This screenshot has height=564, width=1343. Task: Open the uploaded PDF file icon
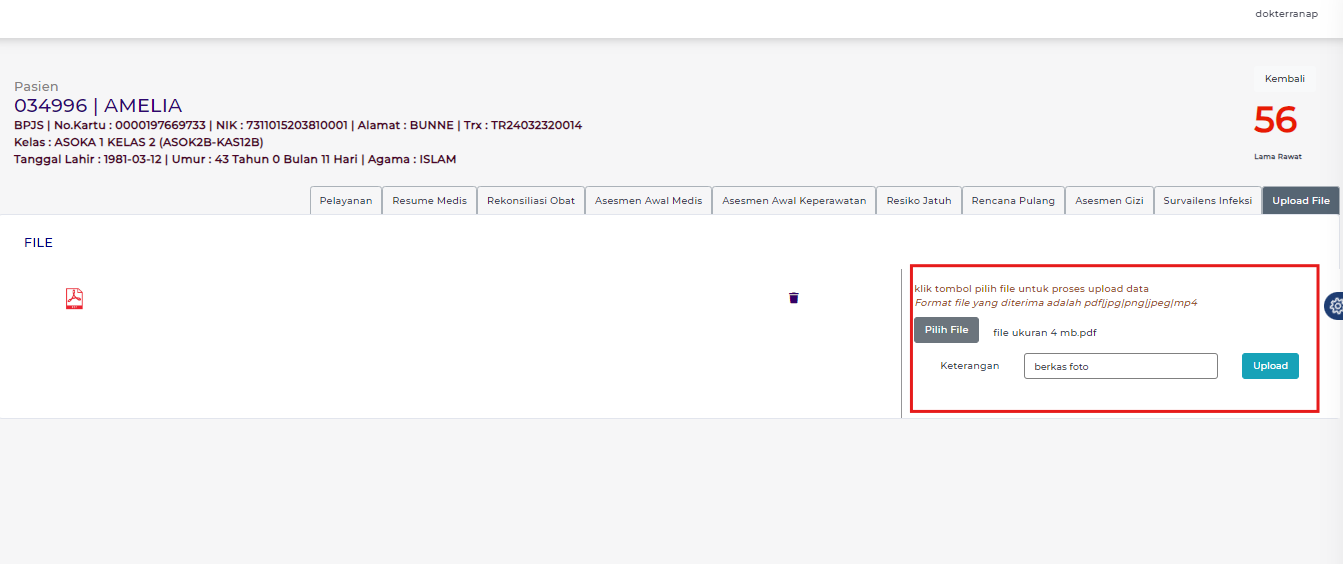[74, 299]
